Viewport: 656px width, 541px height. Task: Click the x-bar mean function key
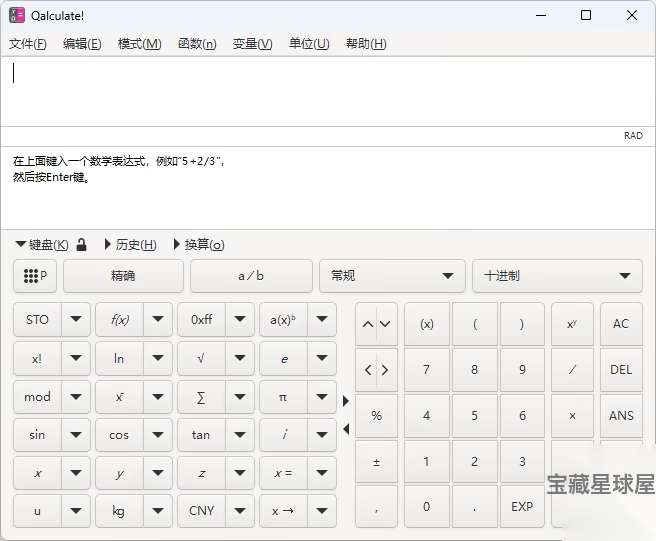tap(119, 397)
